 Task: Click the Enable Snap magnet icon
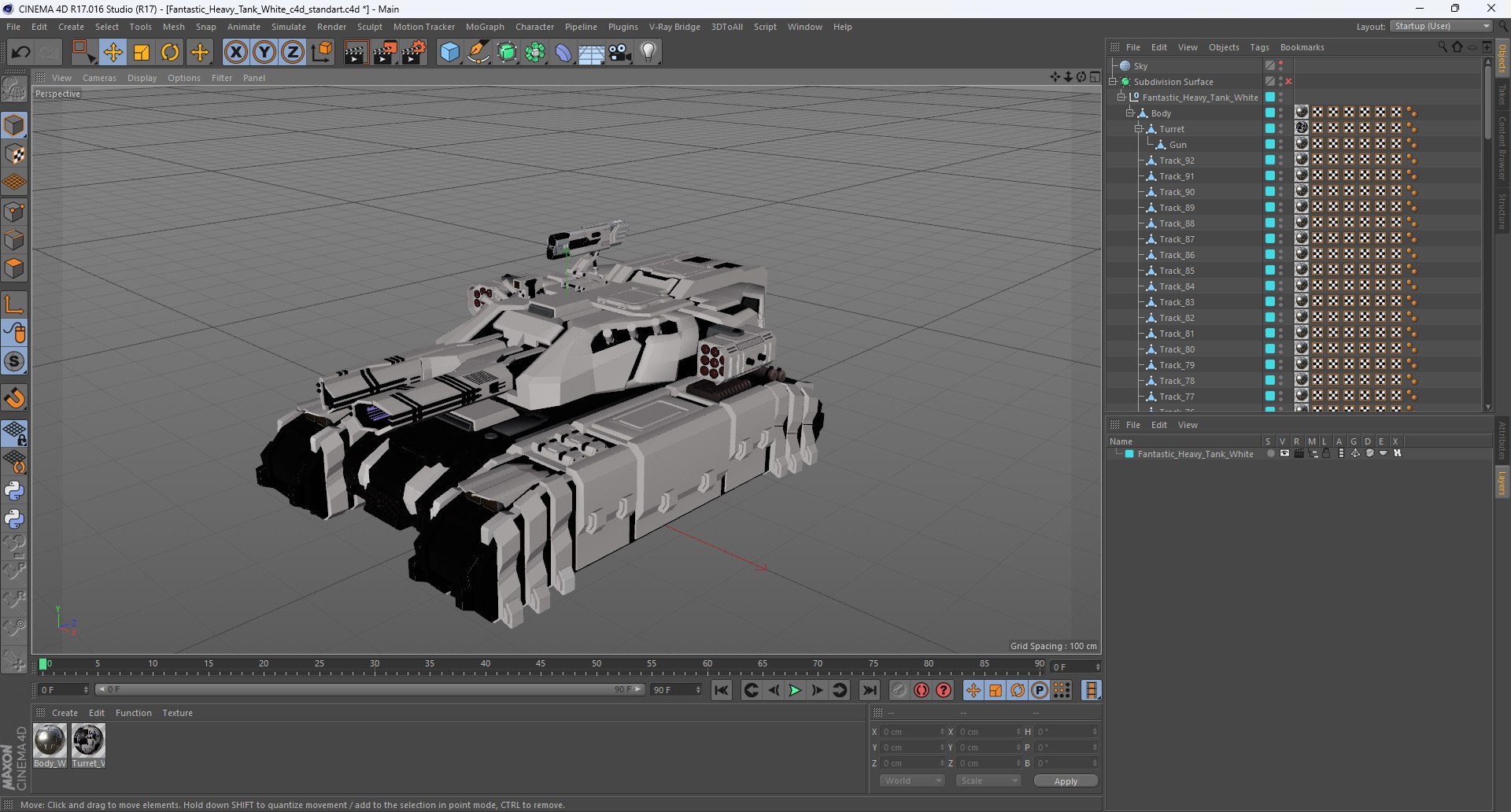15,398
